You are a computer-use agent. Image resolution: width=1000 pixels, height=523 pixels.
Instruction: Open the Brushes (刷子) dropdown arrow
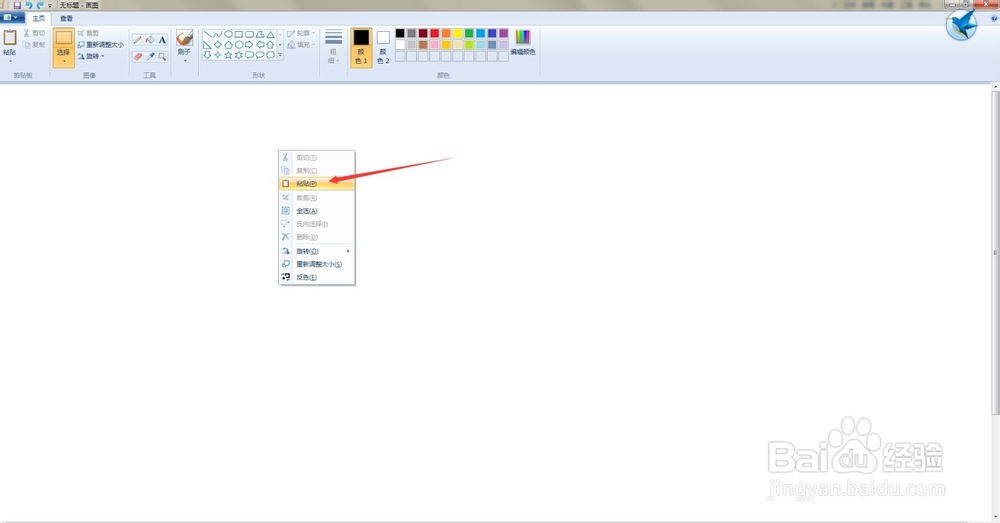point(185,61)
